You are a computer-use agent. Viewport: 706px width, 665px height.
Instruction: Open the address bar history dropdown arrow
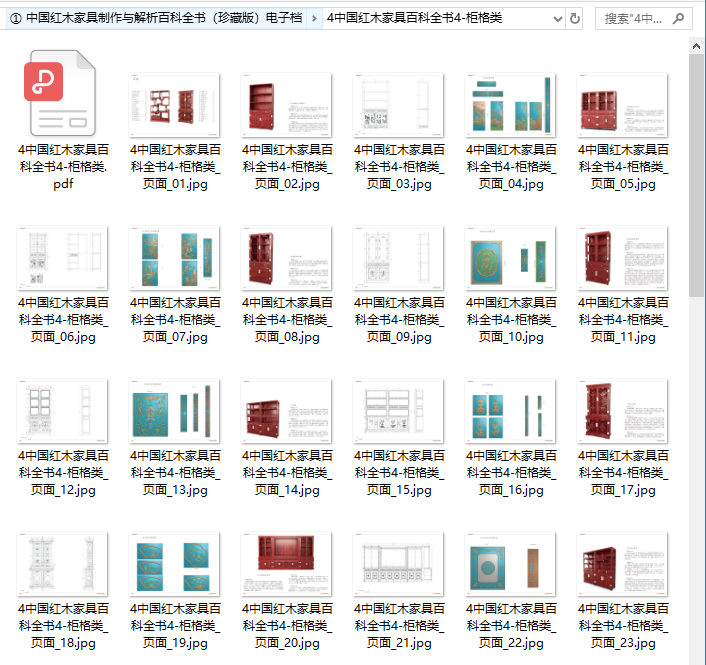point(557,19)
